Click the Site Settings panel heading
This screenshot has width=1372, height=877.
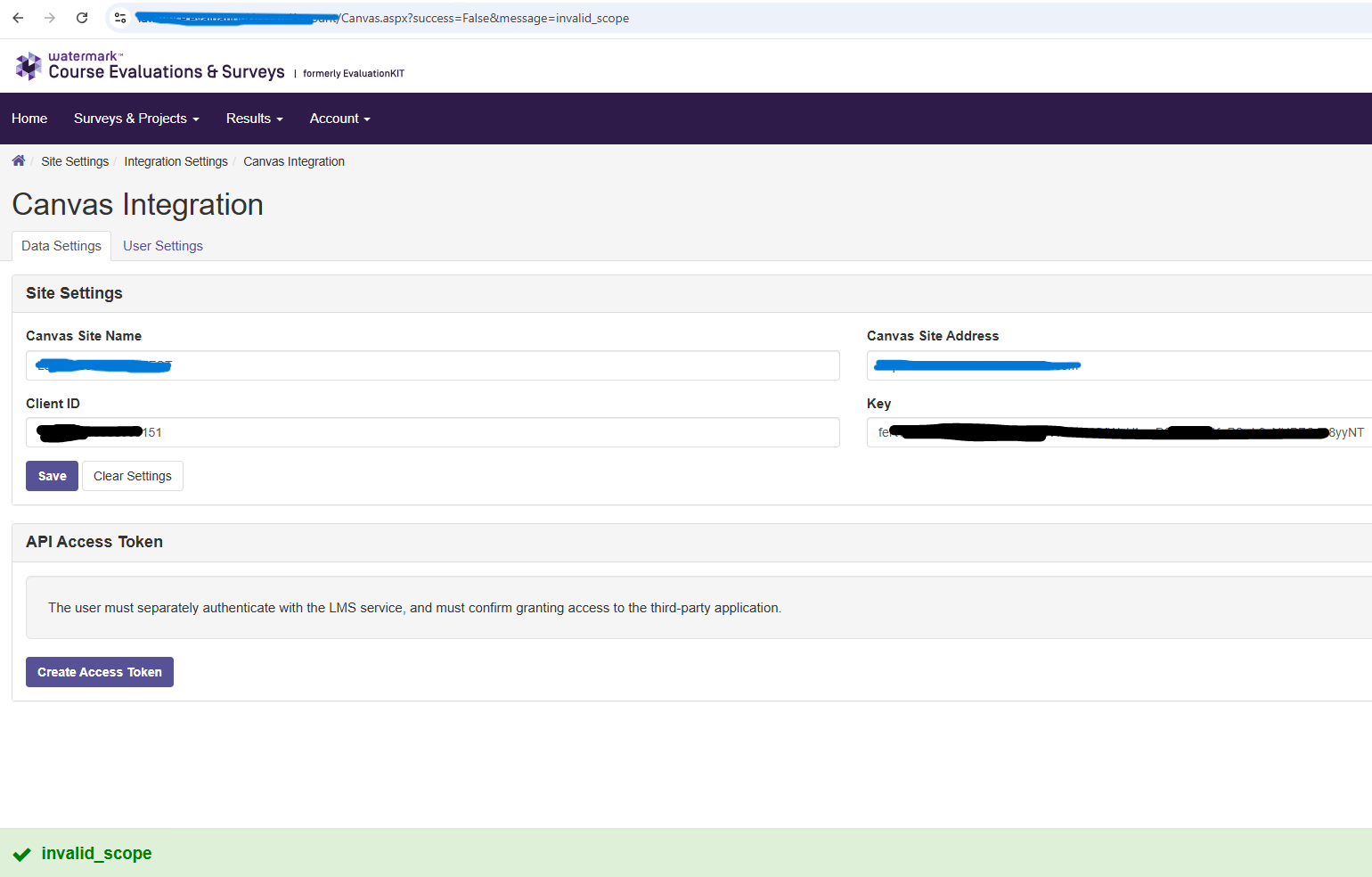click(x=74, y=293)
